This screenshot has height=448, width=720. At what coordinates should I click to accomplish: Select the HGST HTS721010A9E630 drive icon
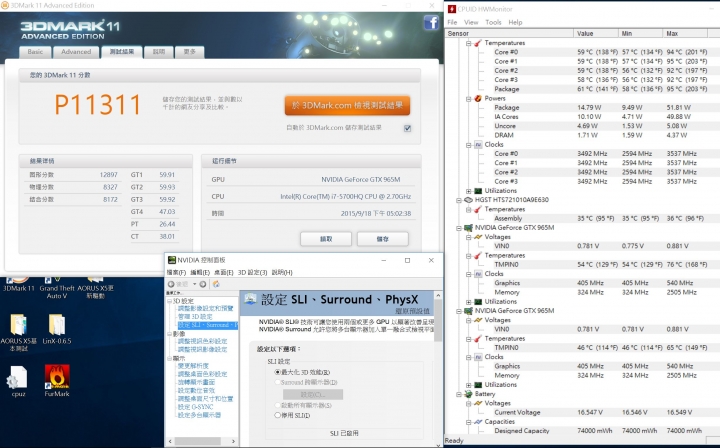point(468,200)
